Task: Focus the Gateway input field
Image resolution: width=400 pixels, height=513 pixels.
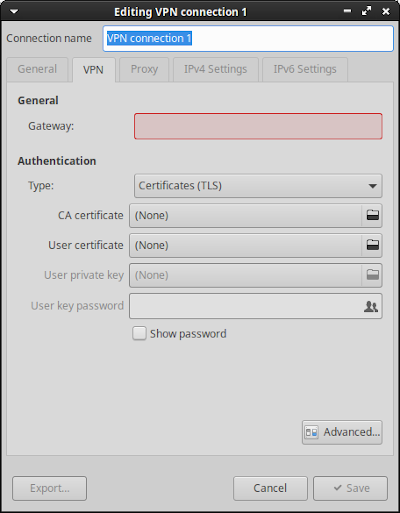Action: coord(258,126)
